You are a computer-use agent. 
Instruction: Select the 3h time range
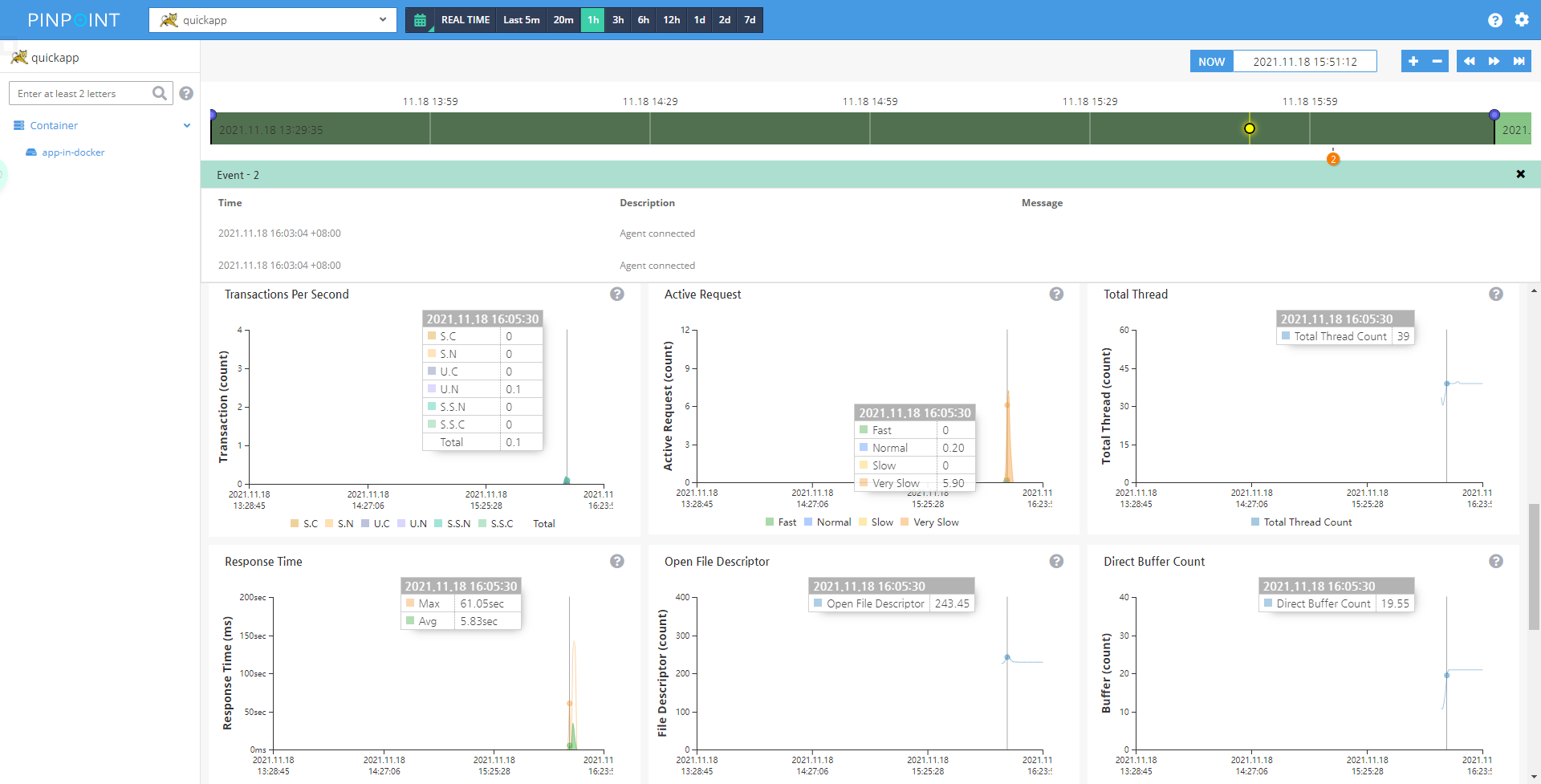[618, 20]
